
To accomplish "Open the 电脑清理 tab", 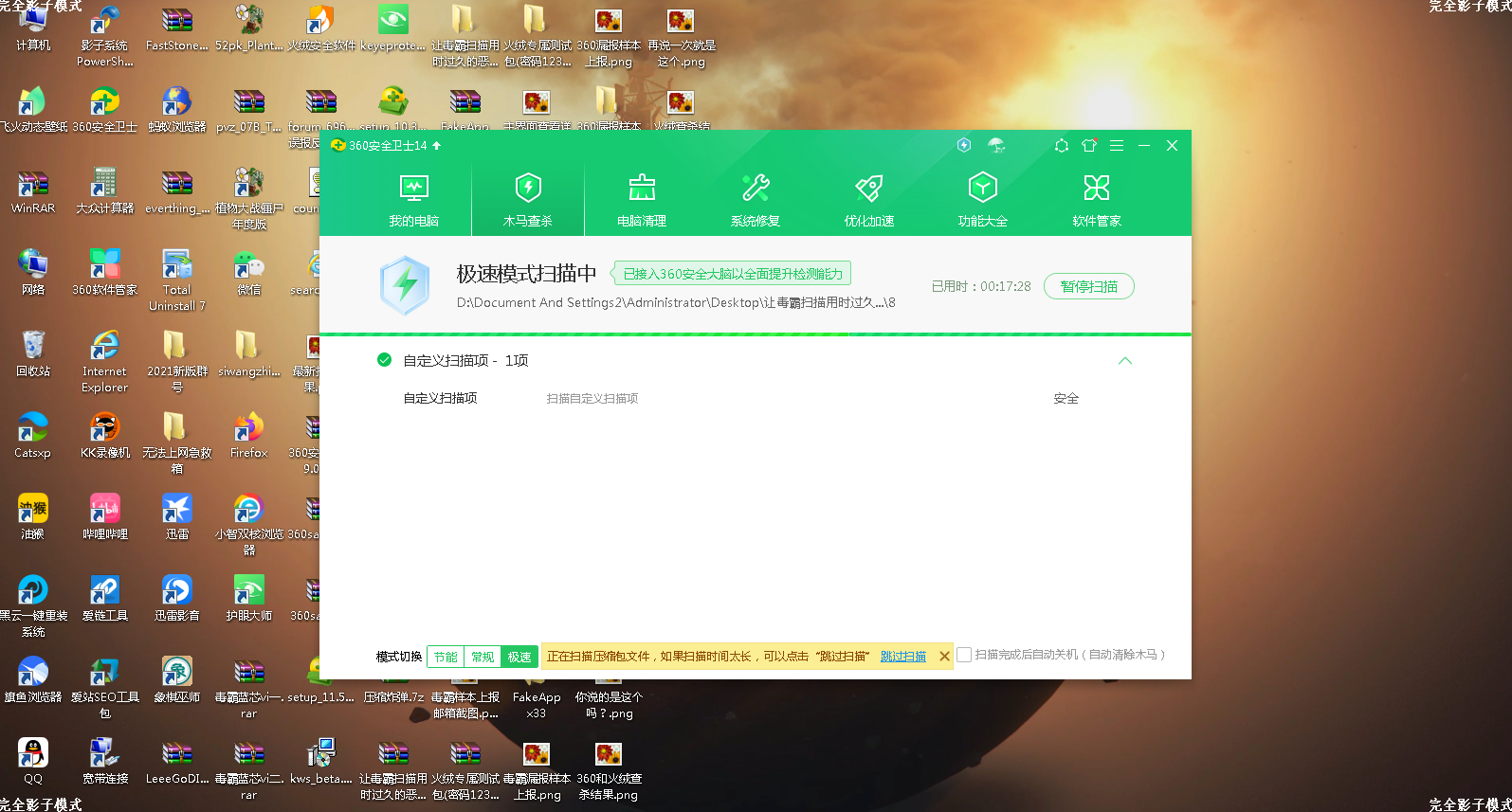I will (642, 200).
